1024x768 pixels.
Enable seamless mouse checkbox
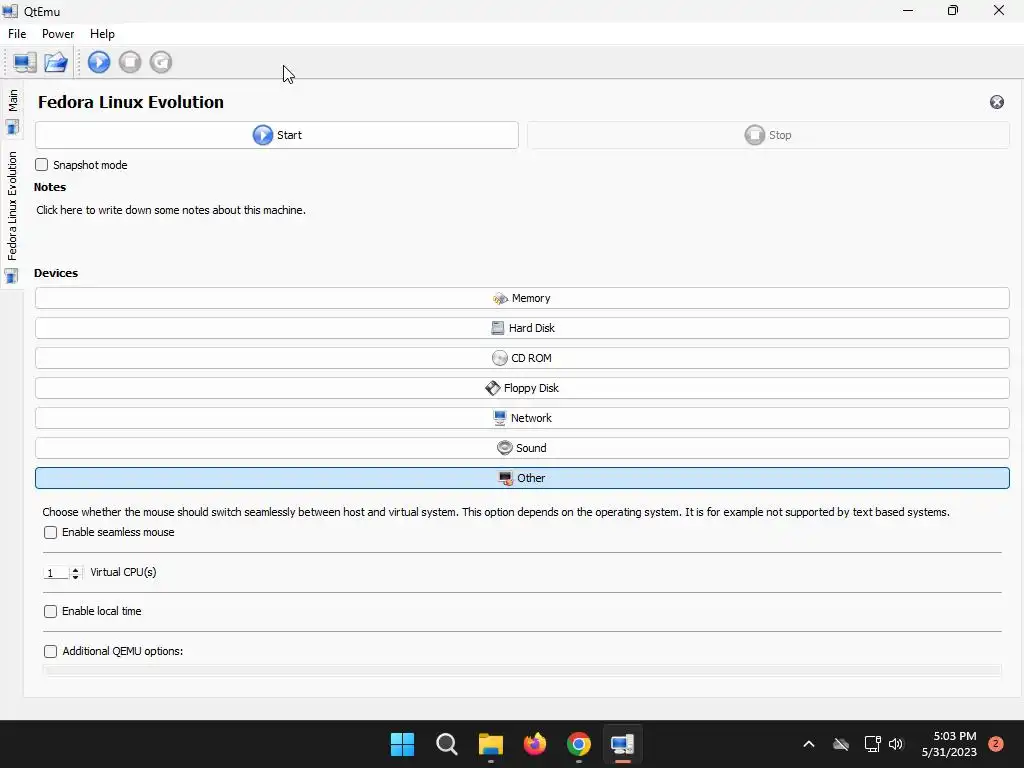point(50,532)
